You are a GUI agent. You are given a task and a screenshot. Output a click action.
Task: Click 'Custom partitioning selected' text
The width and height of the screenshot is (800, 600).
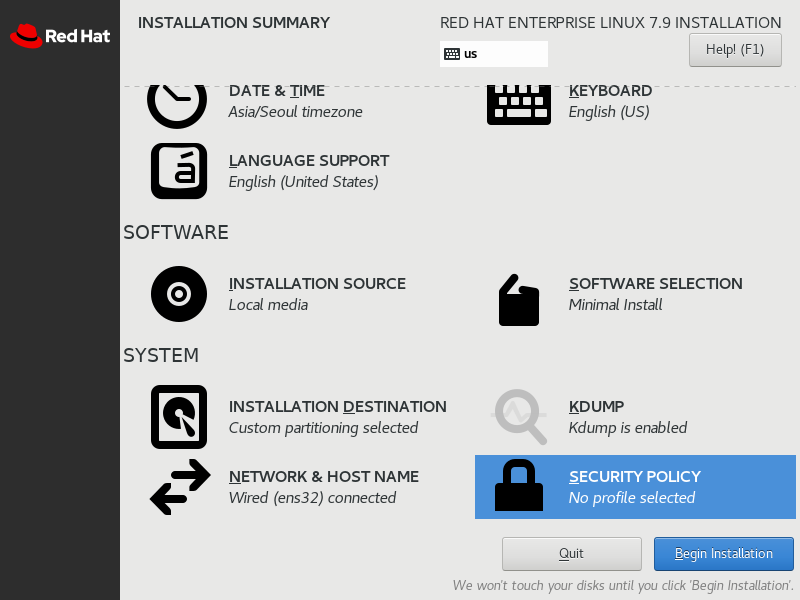(323, 428)
